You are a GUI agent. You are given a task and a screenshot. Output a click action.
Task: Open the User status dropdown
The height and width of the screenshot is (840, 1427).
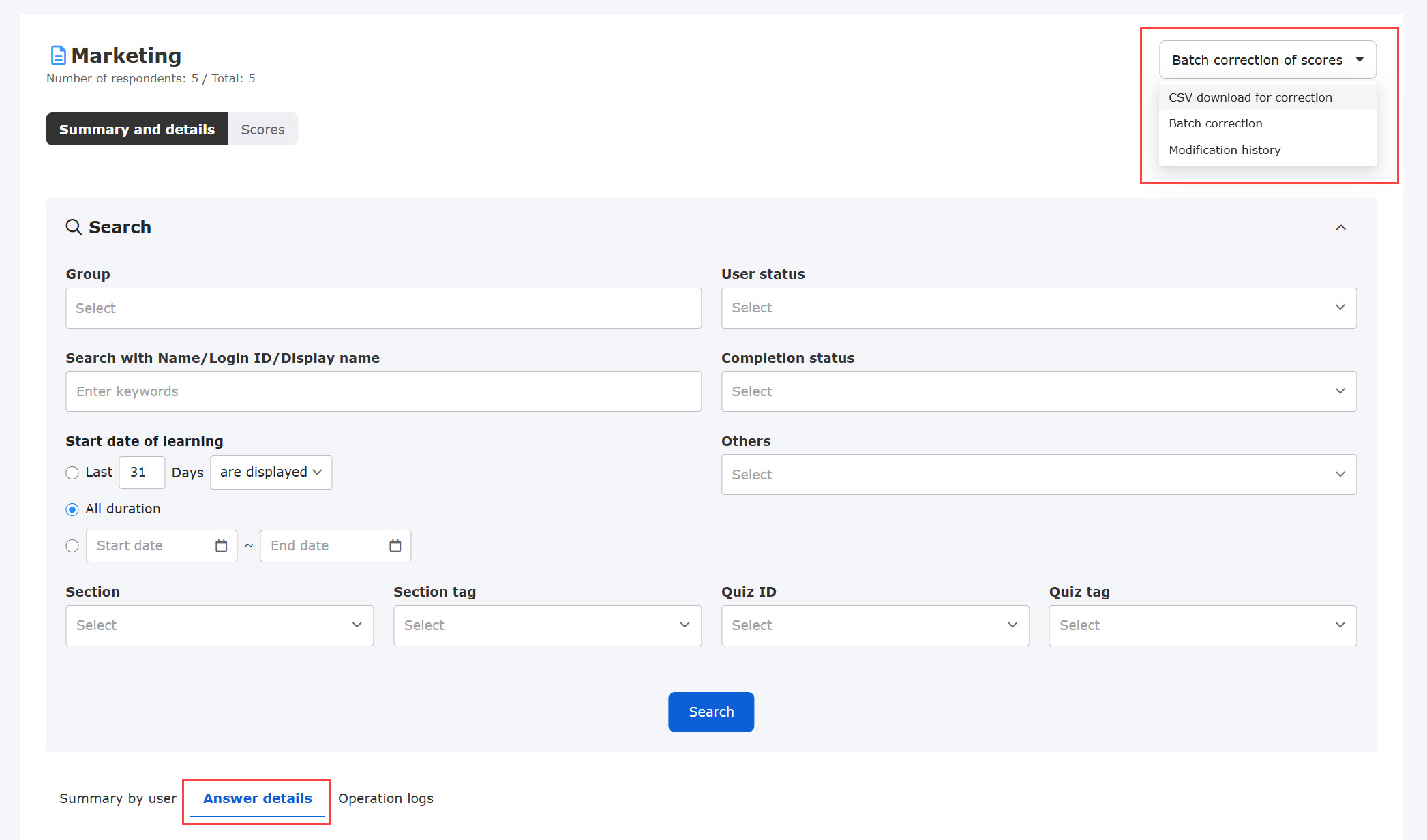[x=1038, y=307]
